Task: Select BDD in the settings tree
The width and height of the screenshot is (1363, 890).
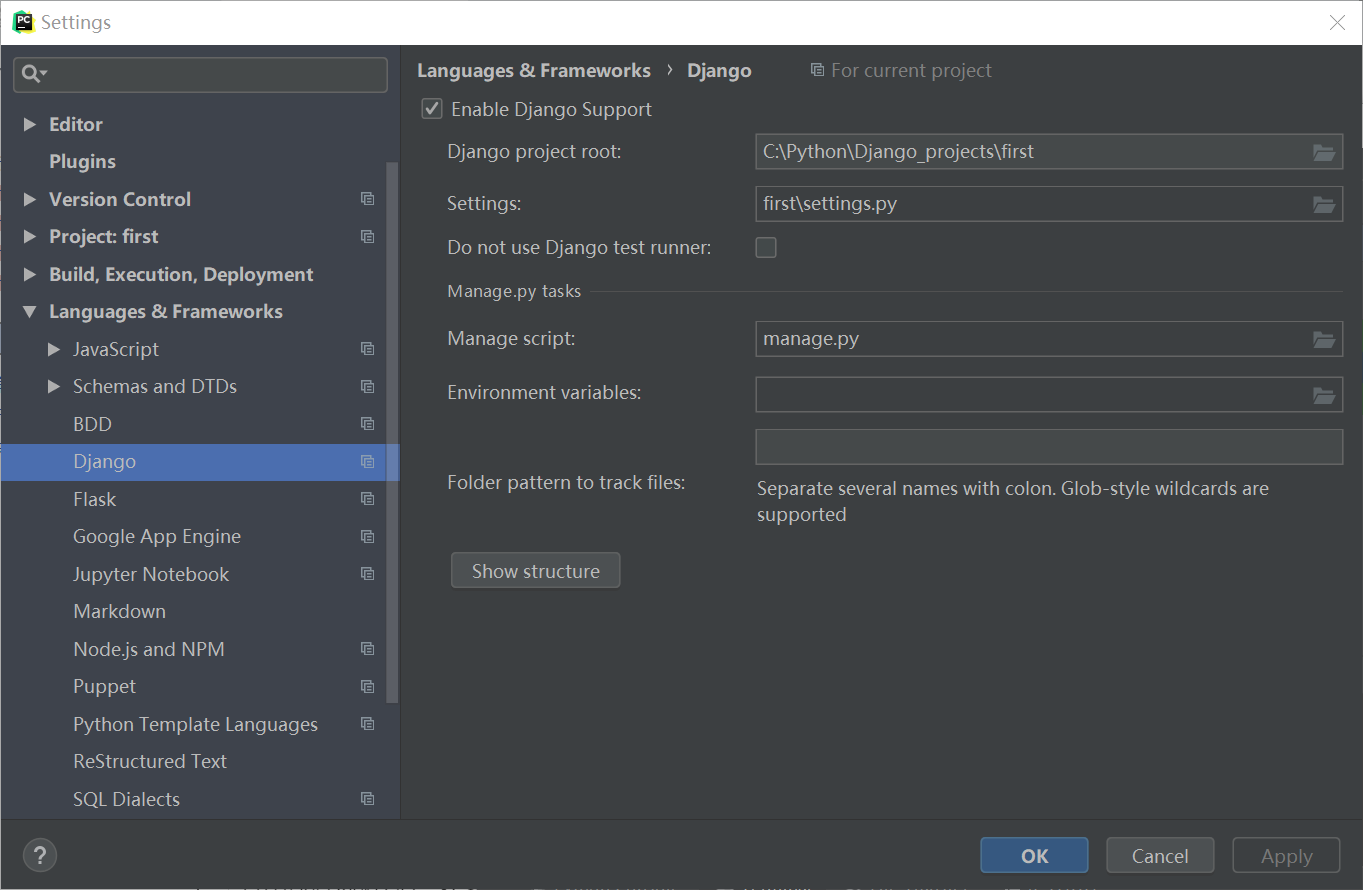Action: coord(92,424)
